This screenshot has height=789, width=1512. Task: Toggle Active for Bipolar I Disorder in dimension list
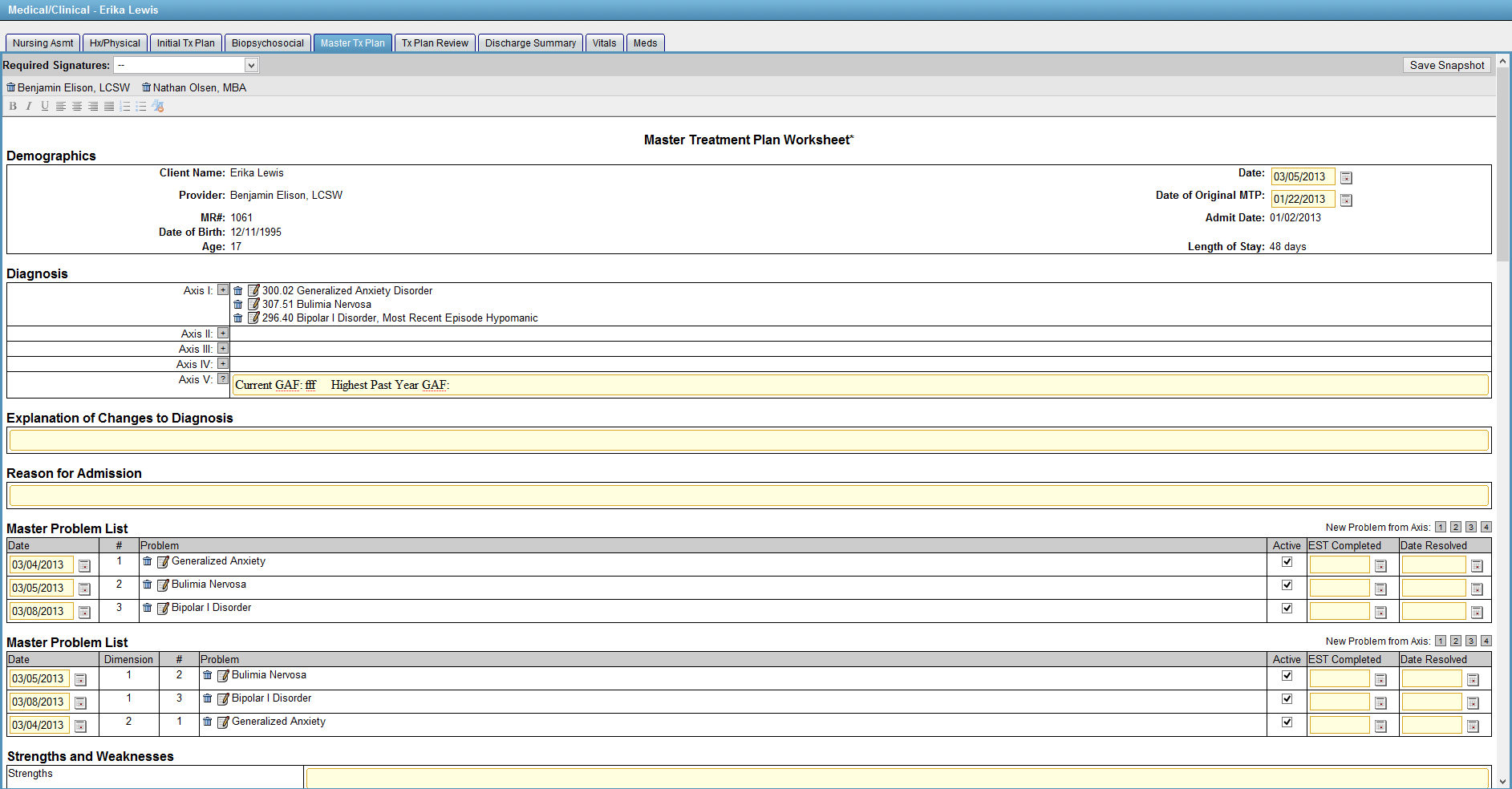coord(1287,699)
